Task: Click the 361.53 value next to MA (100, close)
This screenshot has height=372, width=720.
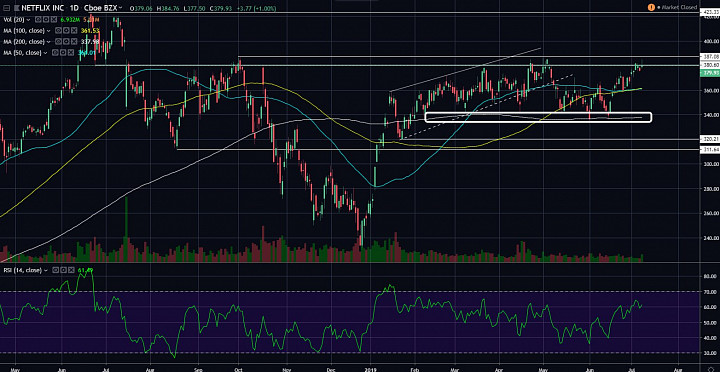Action: (90, 31)
